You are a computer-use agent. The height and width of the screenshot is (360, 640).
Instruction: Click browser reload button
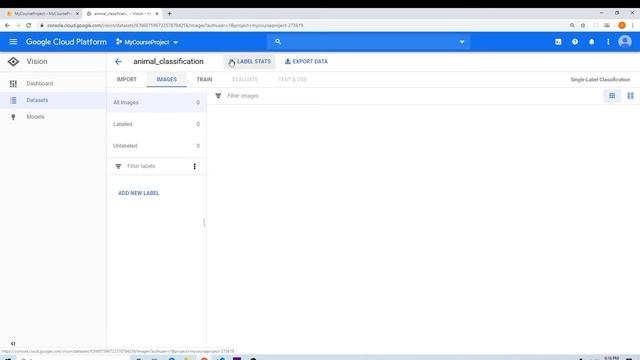point(29,25)
